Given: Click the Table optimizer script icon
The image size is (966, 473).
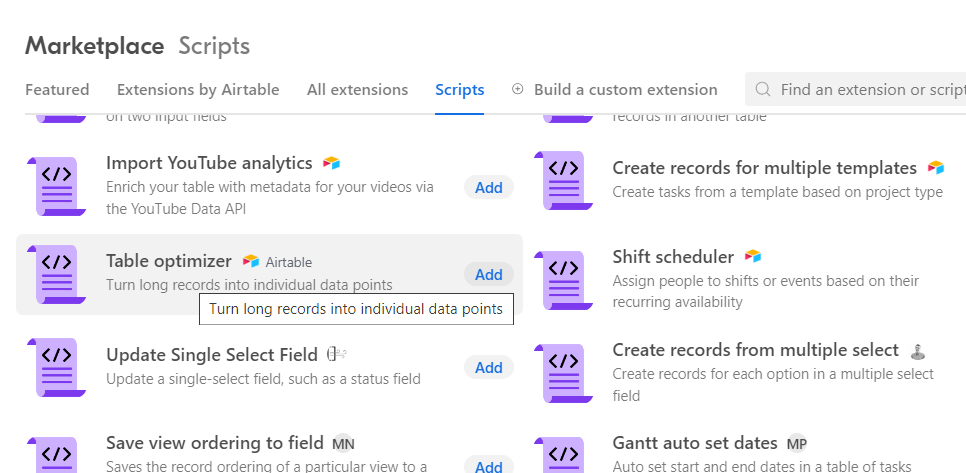Looking at the screenshot, I should tap(56, 274).
